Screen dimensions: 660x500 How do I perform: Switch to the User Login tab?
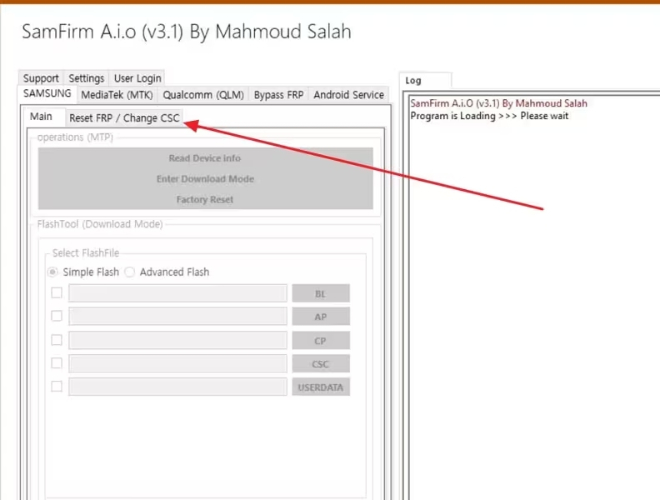tap(138, 78)
